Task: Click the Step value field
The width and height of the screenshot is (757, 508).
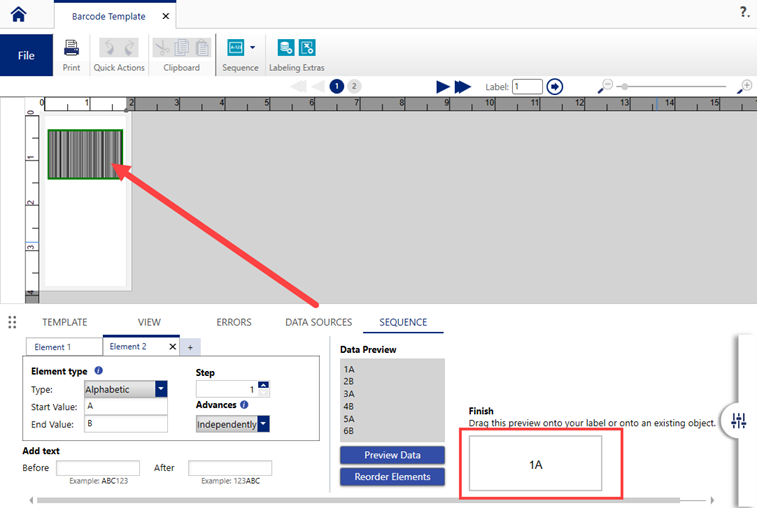Action: [227, 389]
